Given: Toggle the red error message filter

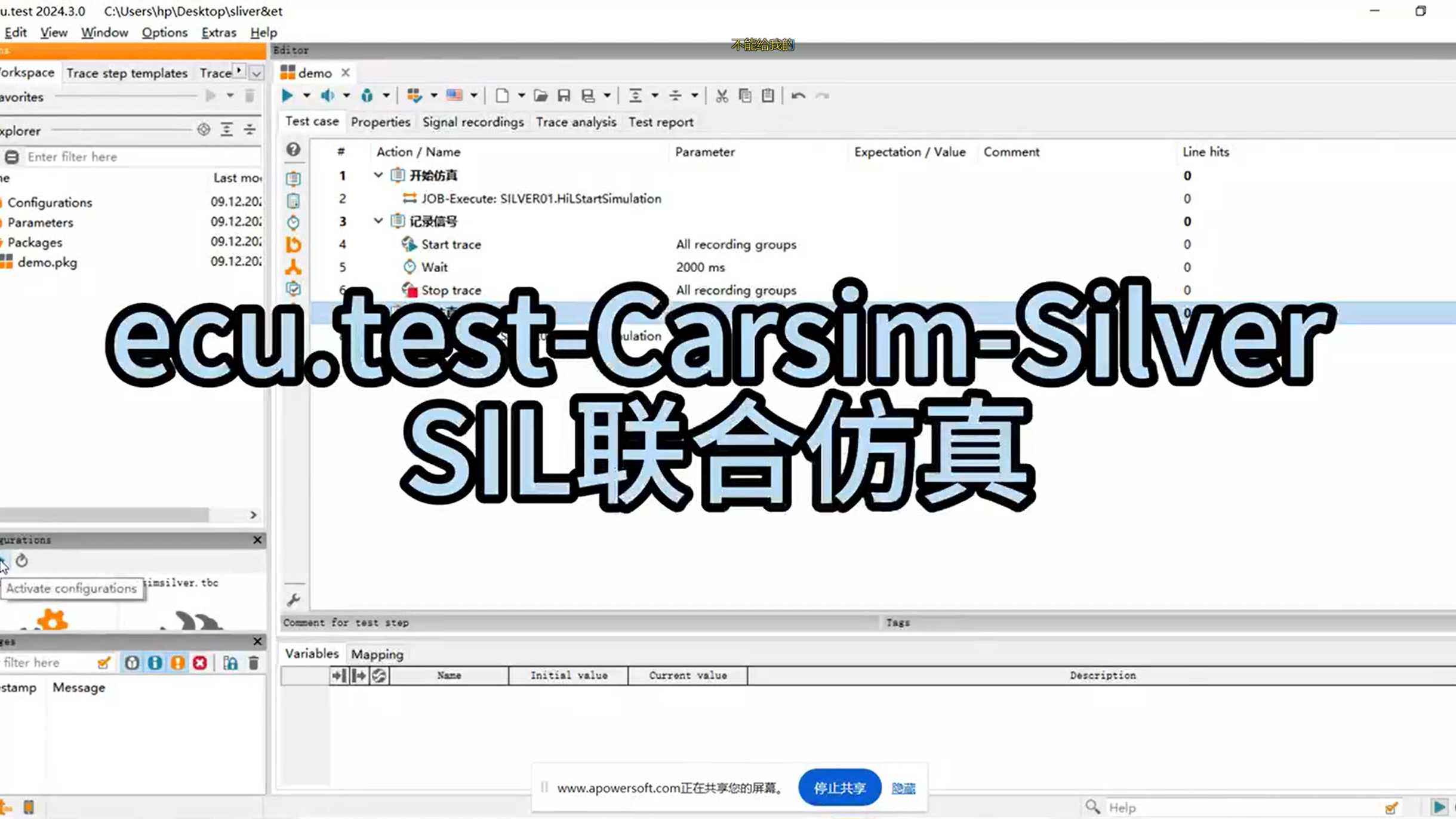Looking at the screenshot, I should (x=200, y=663).
